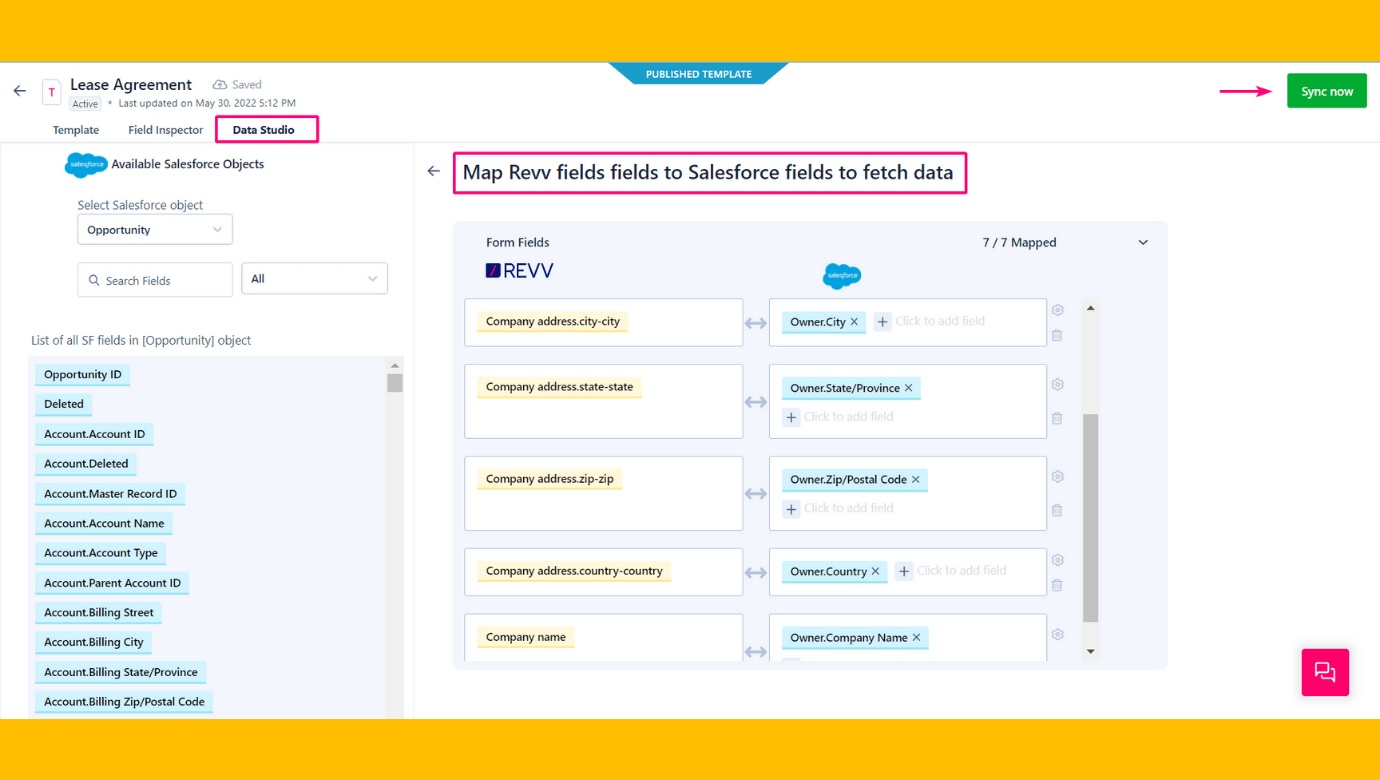Image resolution: width=1380 pixels, height=780 pixels.
Task: Select the Account.Billing City field
Action: pyautogui.click(x=94, y=642)
